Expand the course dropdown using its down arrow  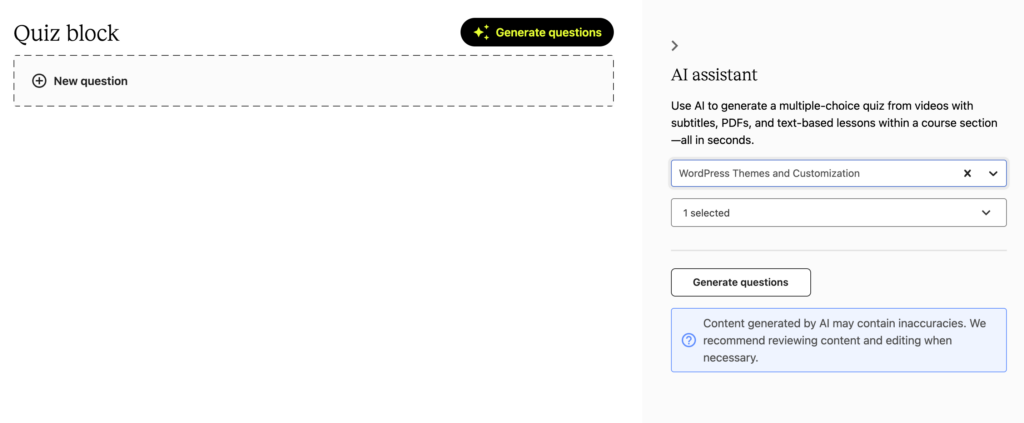point(993,174)
